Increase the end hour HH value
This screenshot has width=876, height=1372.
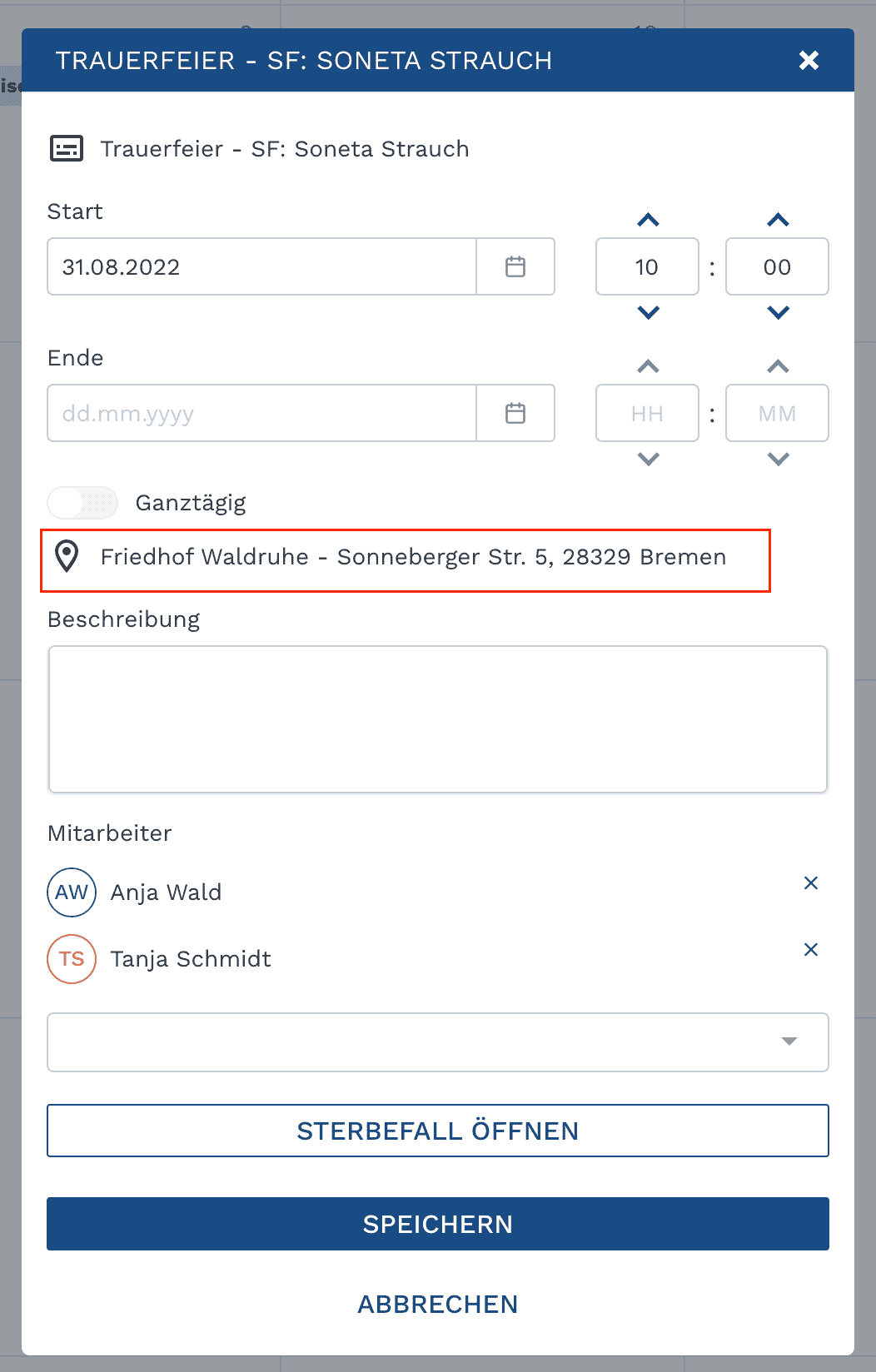click(648, 366)
